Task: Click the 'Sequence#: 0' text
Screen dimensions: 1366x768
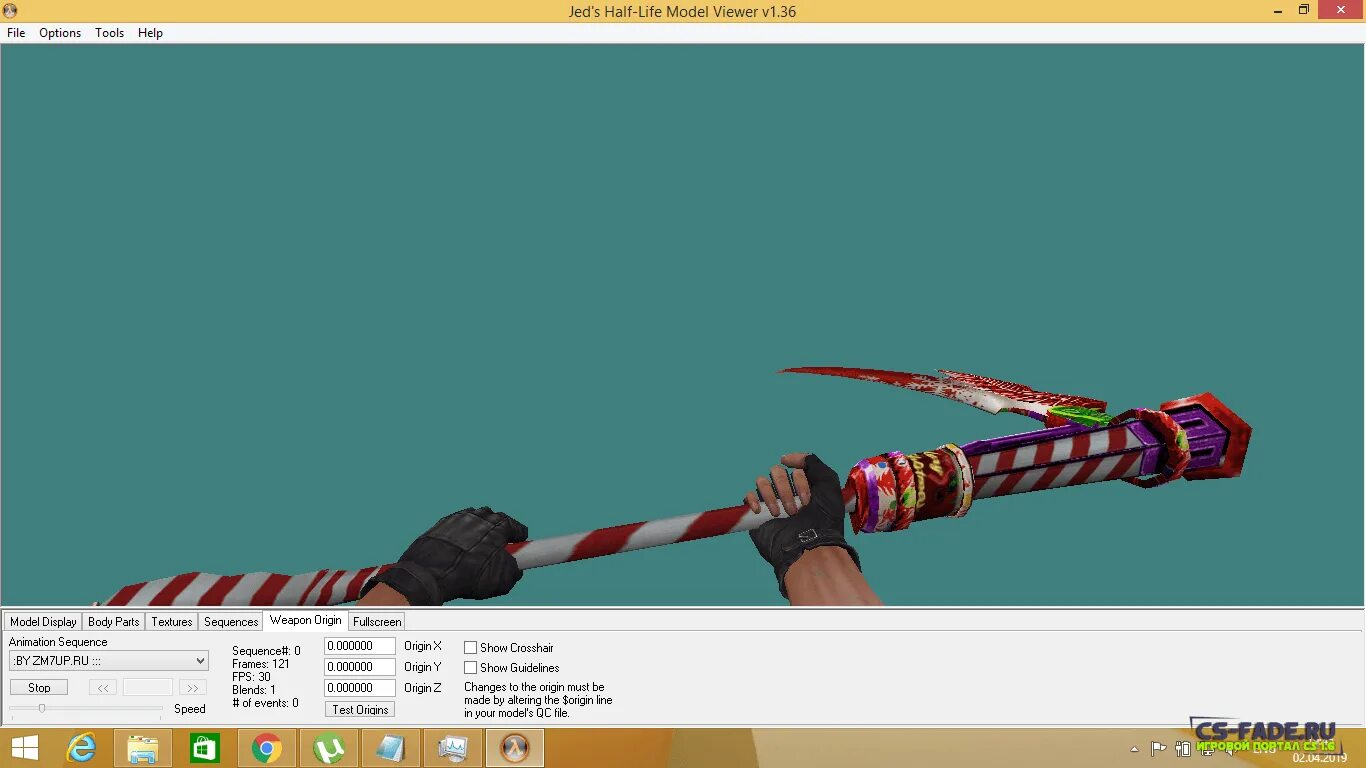Action: click(x=266, y=651)
